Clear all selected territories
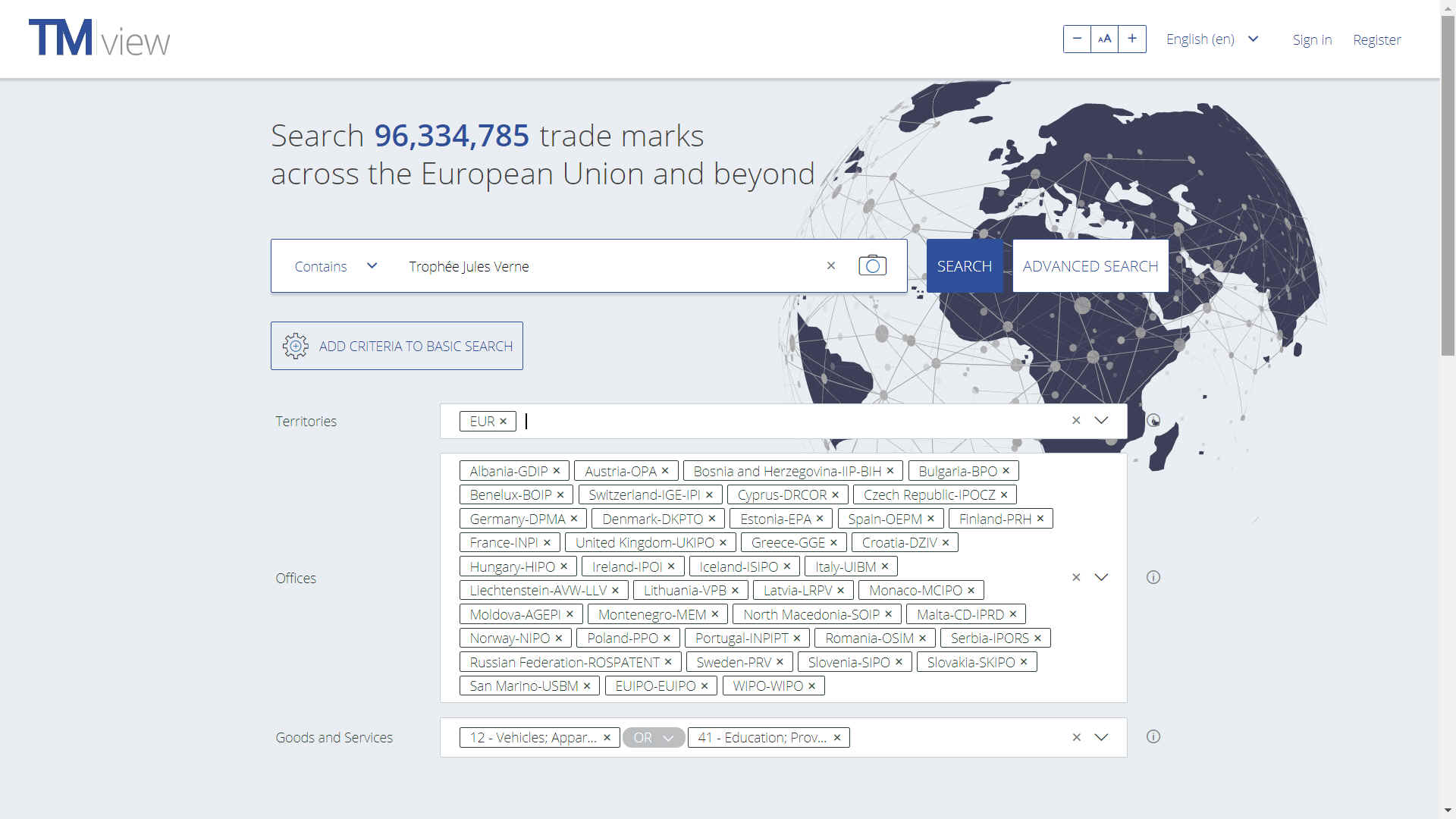Viewport: 1456px width, 819px height. coord(1076,420)
